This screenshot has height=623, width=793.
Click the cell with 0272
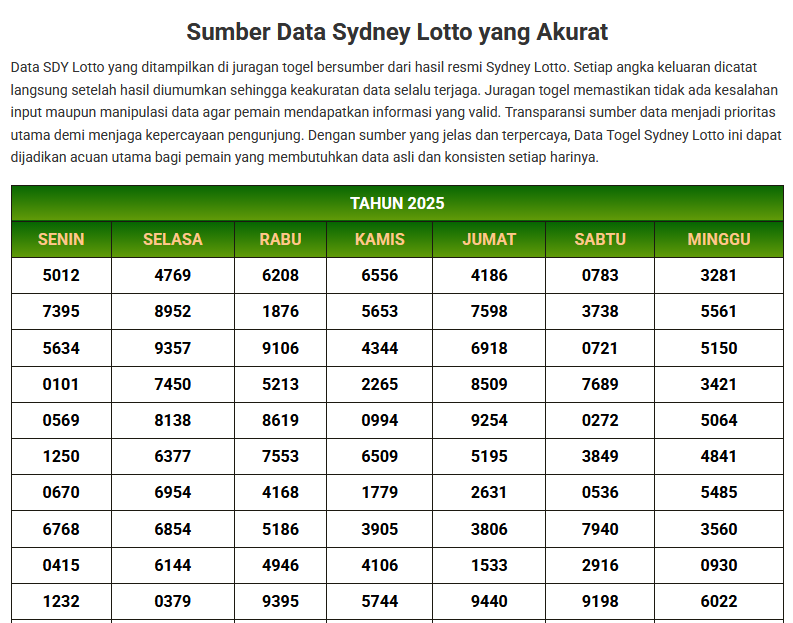pyautogui.click(x=600, y=420)
